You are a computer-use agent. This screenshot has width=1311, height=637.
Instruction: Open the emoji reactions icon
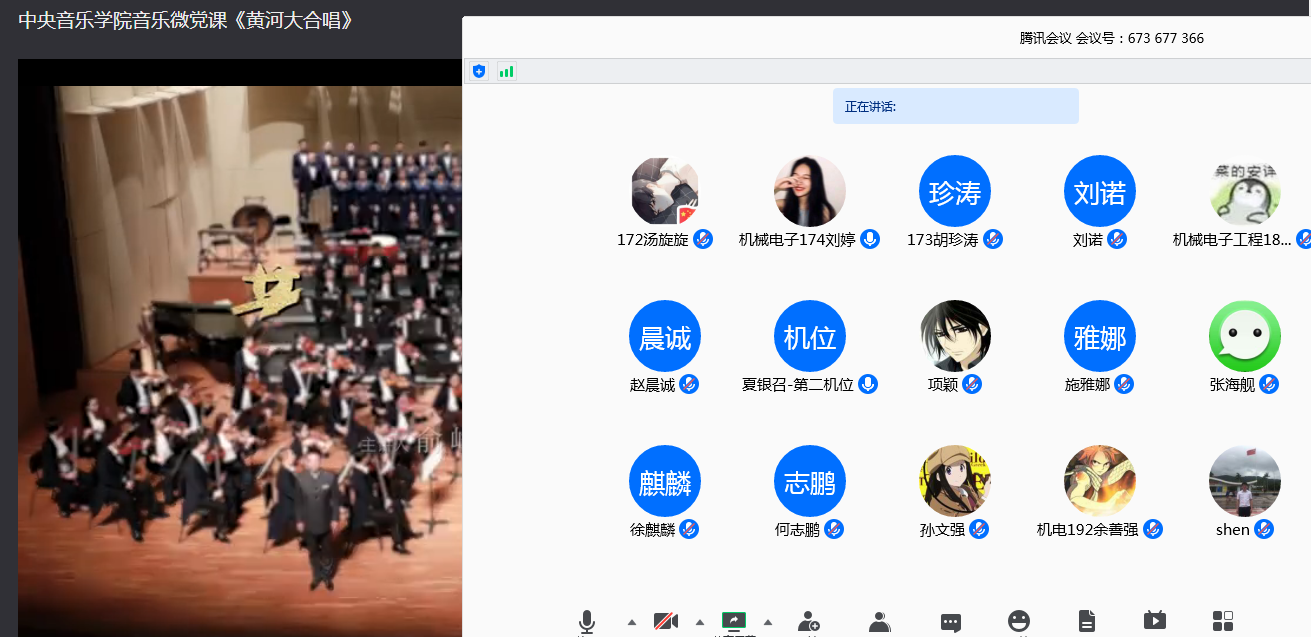tap(1019, 622)
